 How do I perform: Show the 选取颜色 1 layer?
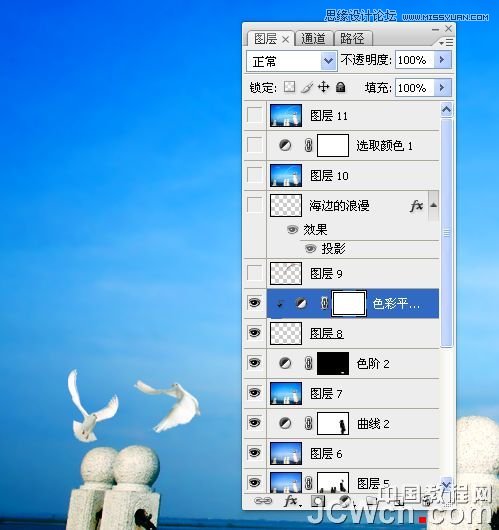(254, 145)
